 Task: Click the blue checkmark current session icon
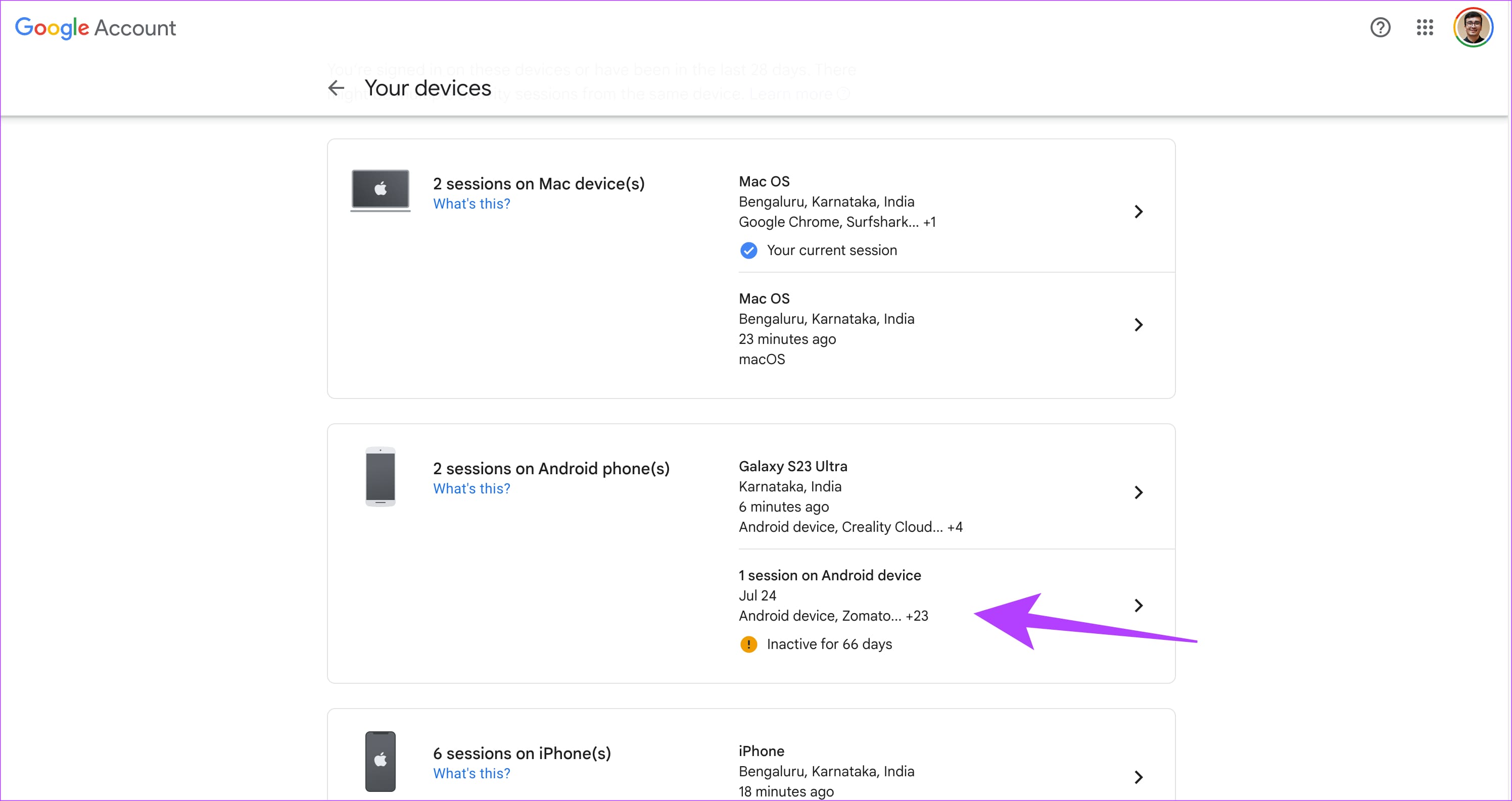(748, 251)
